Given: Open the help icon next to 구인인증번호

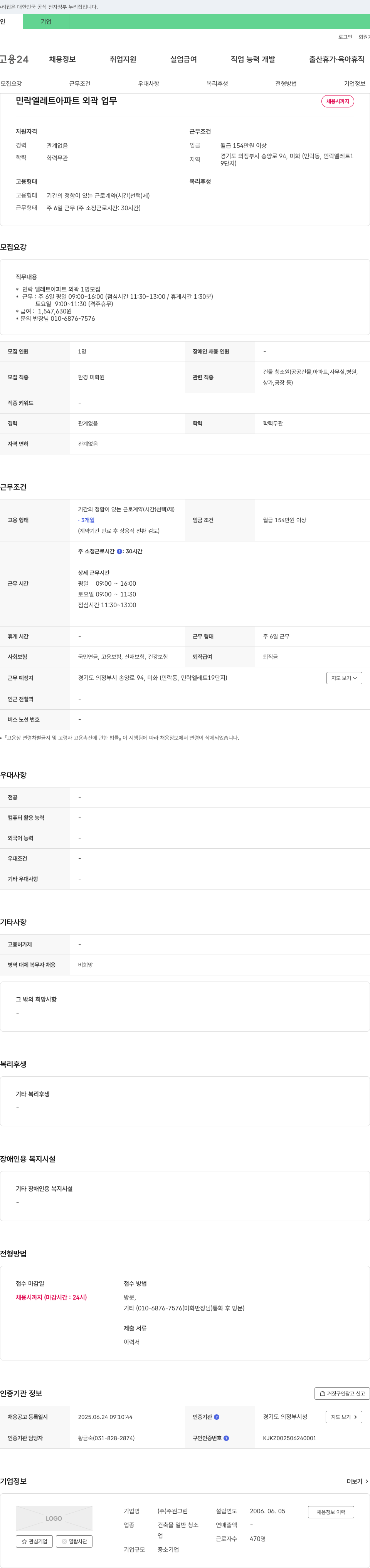Looking at the screenshot, I should click(x=226, y=1438).
